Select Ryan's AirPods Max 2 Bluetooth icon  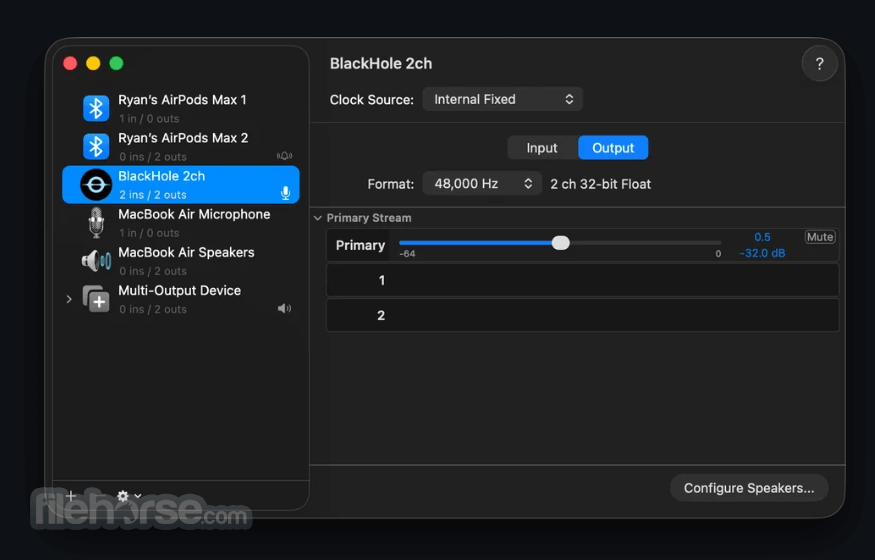pos(96,146)
